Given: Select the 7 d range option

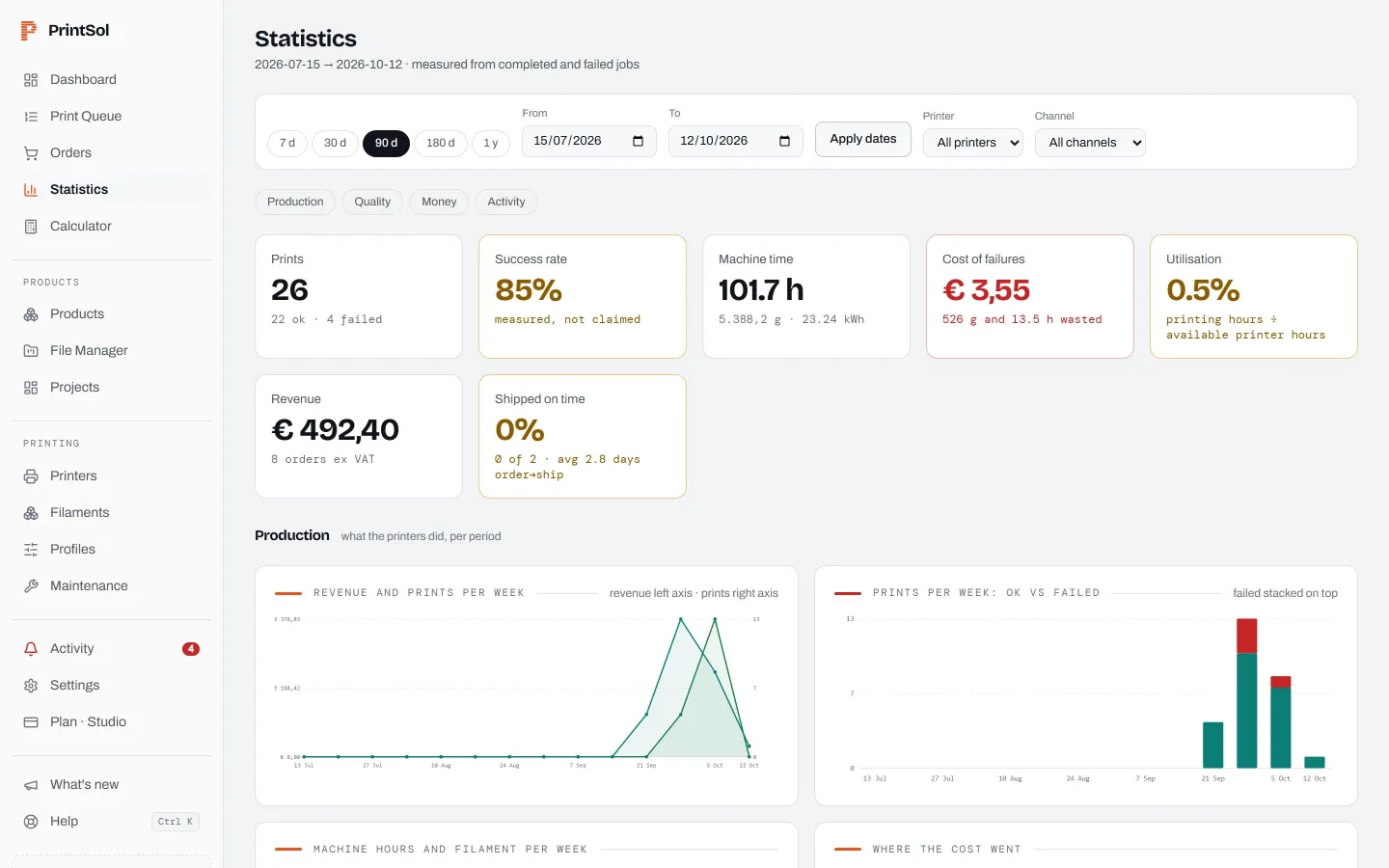Looking at the screenshot, I should click(x=287, y=143).
